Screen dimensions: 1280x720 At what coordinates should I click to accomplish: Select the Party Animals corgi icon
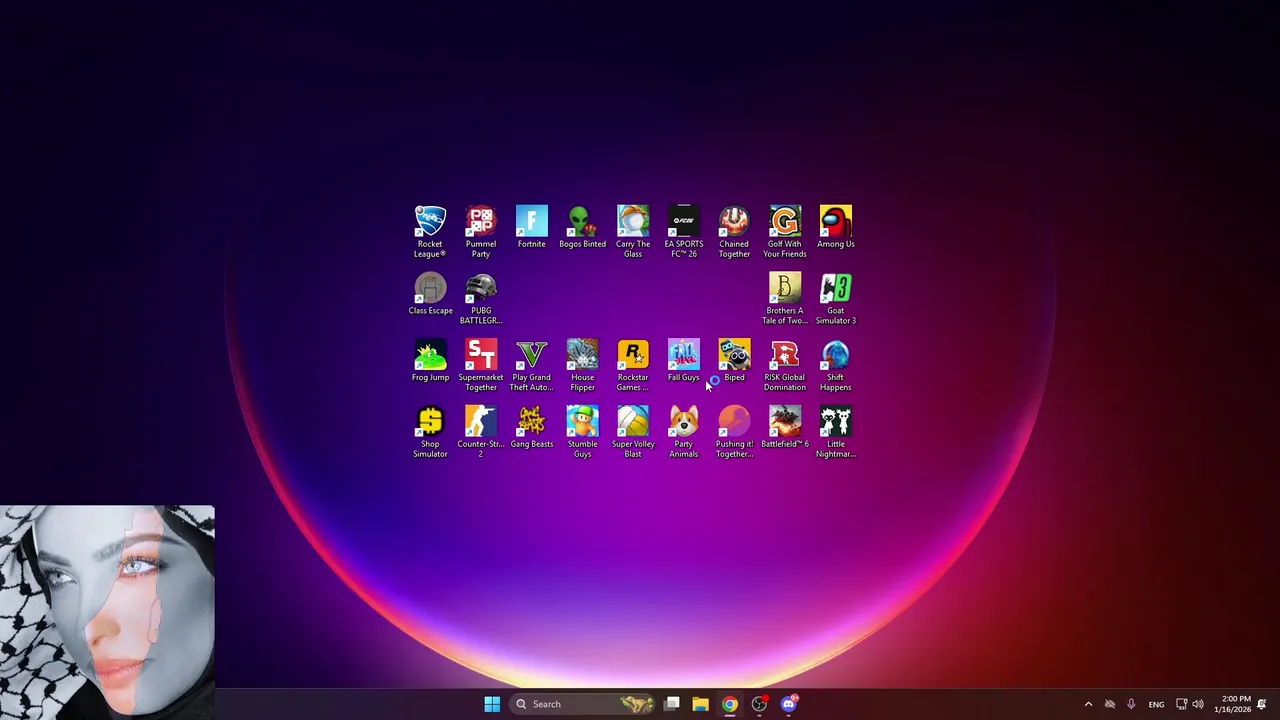coord(684,433)
